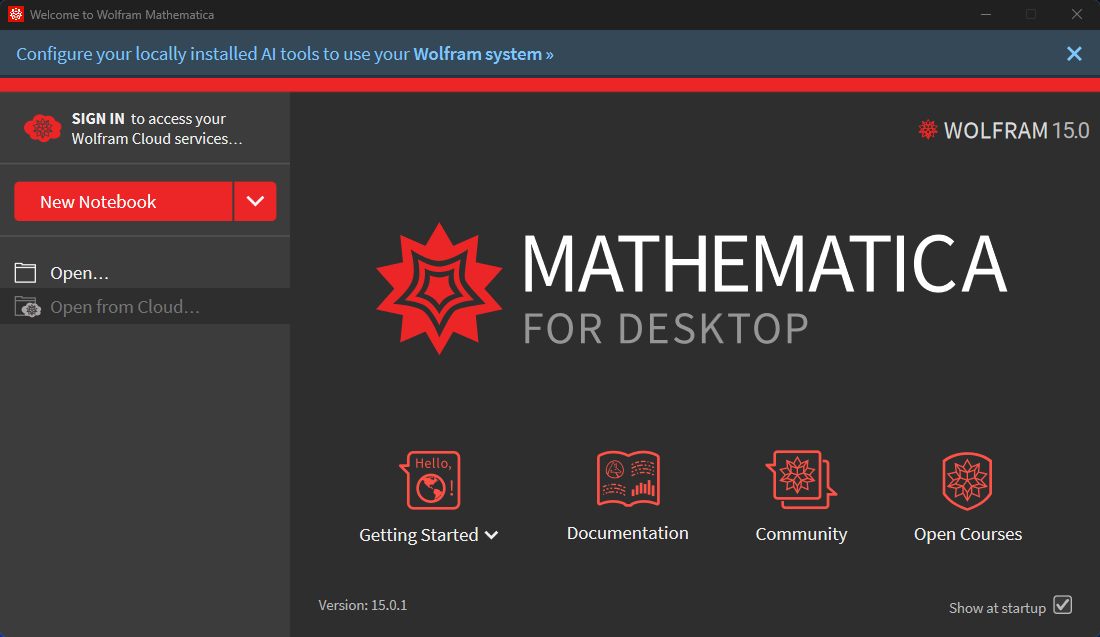The height and width of the screenshot is (637, 1100).
Task: Open the Open Courses shield icon
Action: pos(967,481)
